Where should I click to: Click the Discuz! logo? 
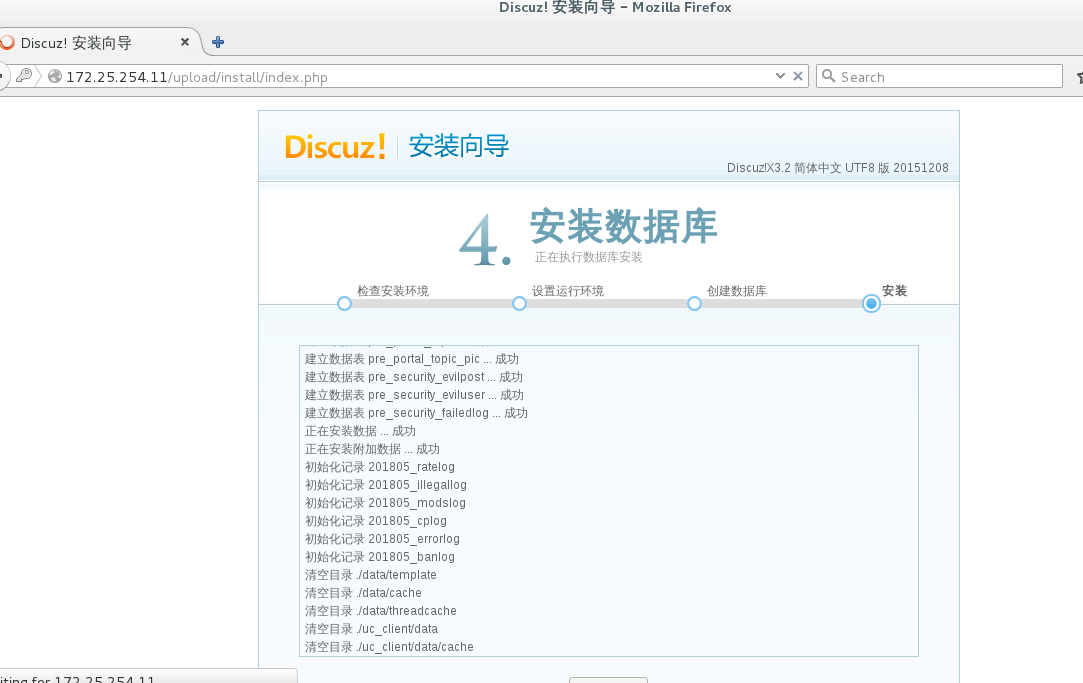pyautogui.click(x=335, y=146)
